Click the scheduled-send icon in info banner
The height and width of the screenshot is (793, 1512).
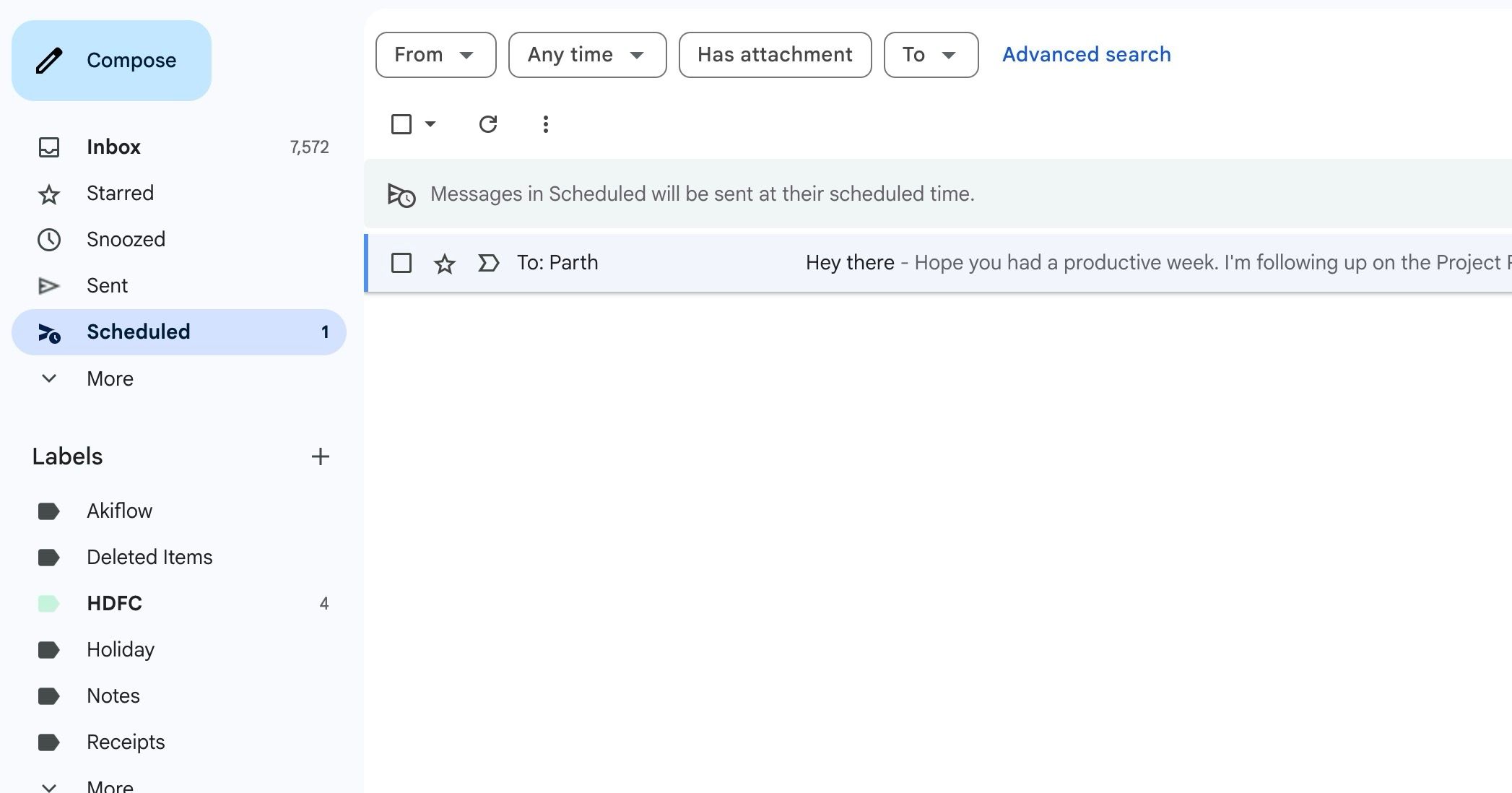pyautogui.click(x=401, y=195)
